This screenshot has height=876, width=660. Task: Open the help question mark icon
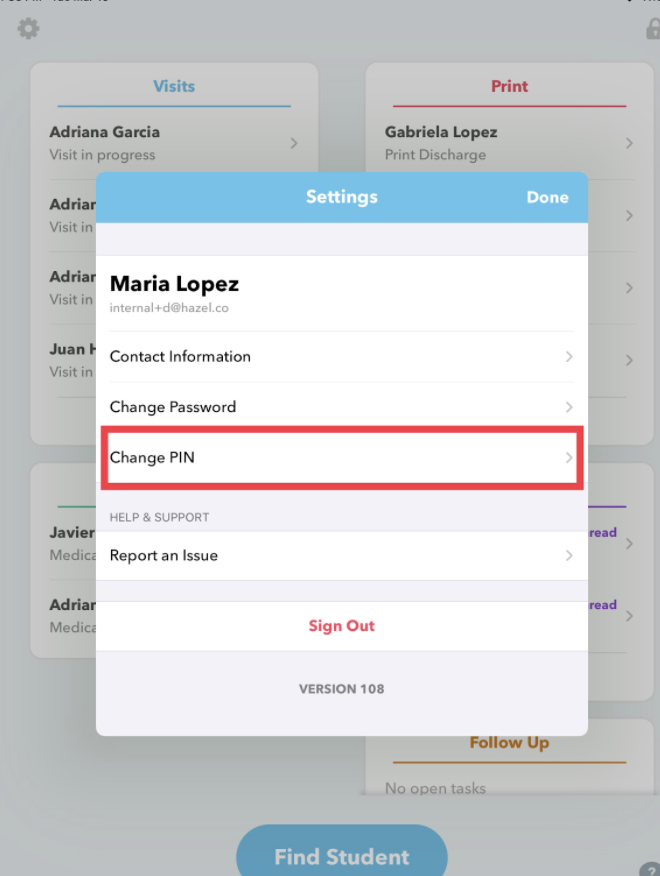pyautogui.click(x=649, y=871)
